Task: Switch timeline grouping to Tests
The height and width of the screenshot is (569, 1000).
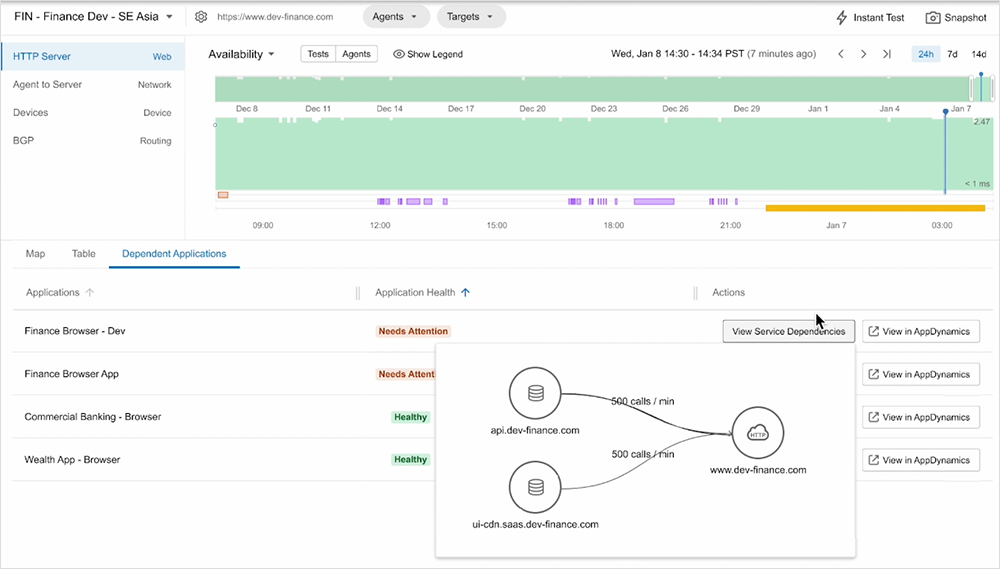Action: 318,54
